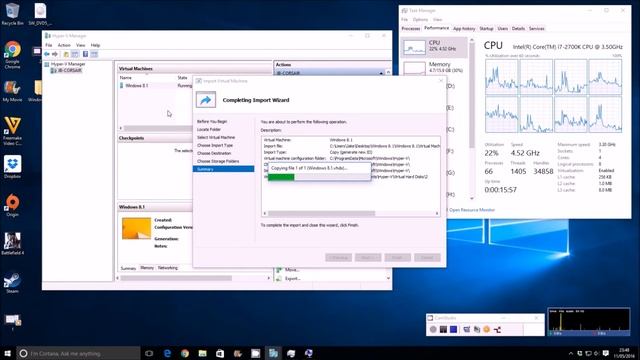Open Steam desktop shortcut
640x360 pixels.
(12, 282)
